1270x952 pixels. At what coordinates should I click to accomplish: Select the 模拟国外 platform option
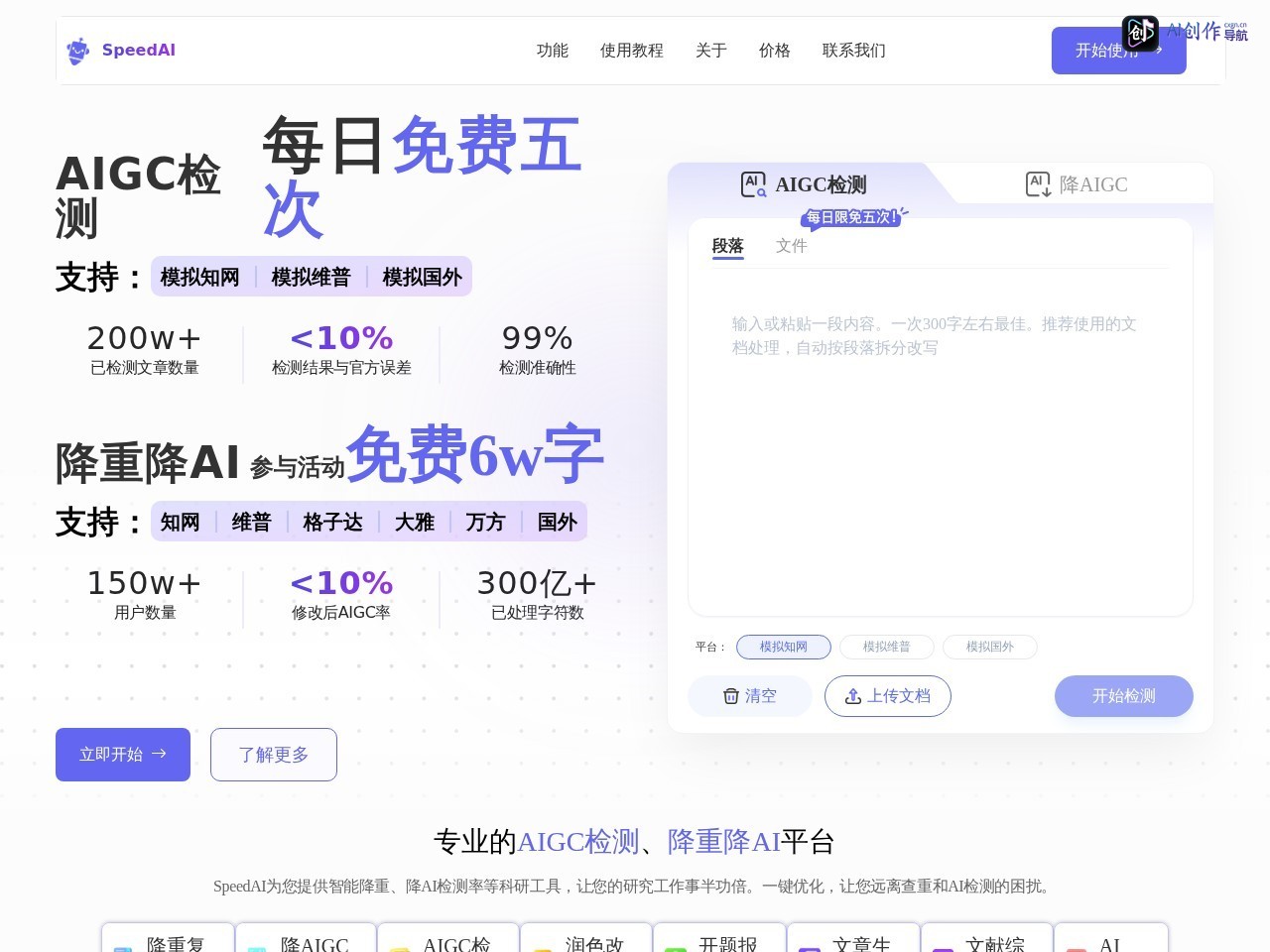pyautogui.click(x=990, y=647)
